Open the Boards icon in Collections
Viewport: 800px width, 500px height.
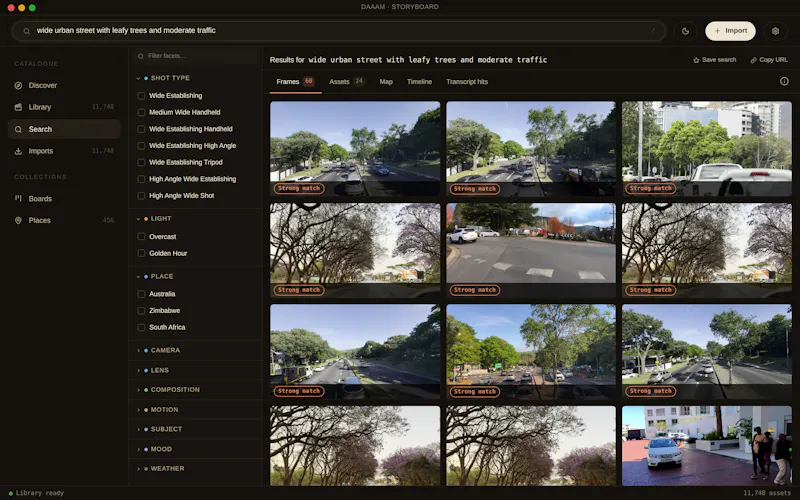[x=18, y=198]
